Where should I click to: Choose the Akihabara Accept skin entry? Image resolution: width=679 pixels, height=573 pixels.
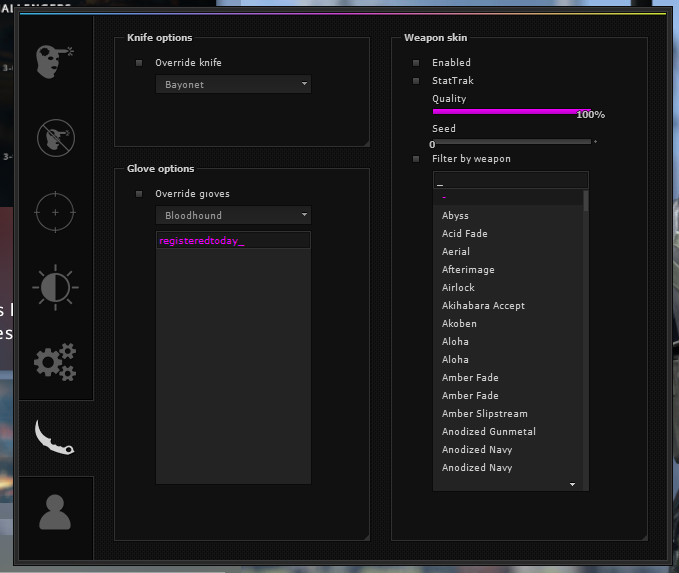tap(483, 306)
